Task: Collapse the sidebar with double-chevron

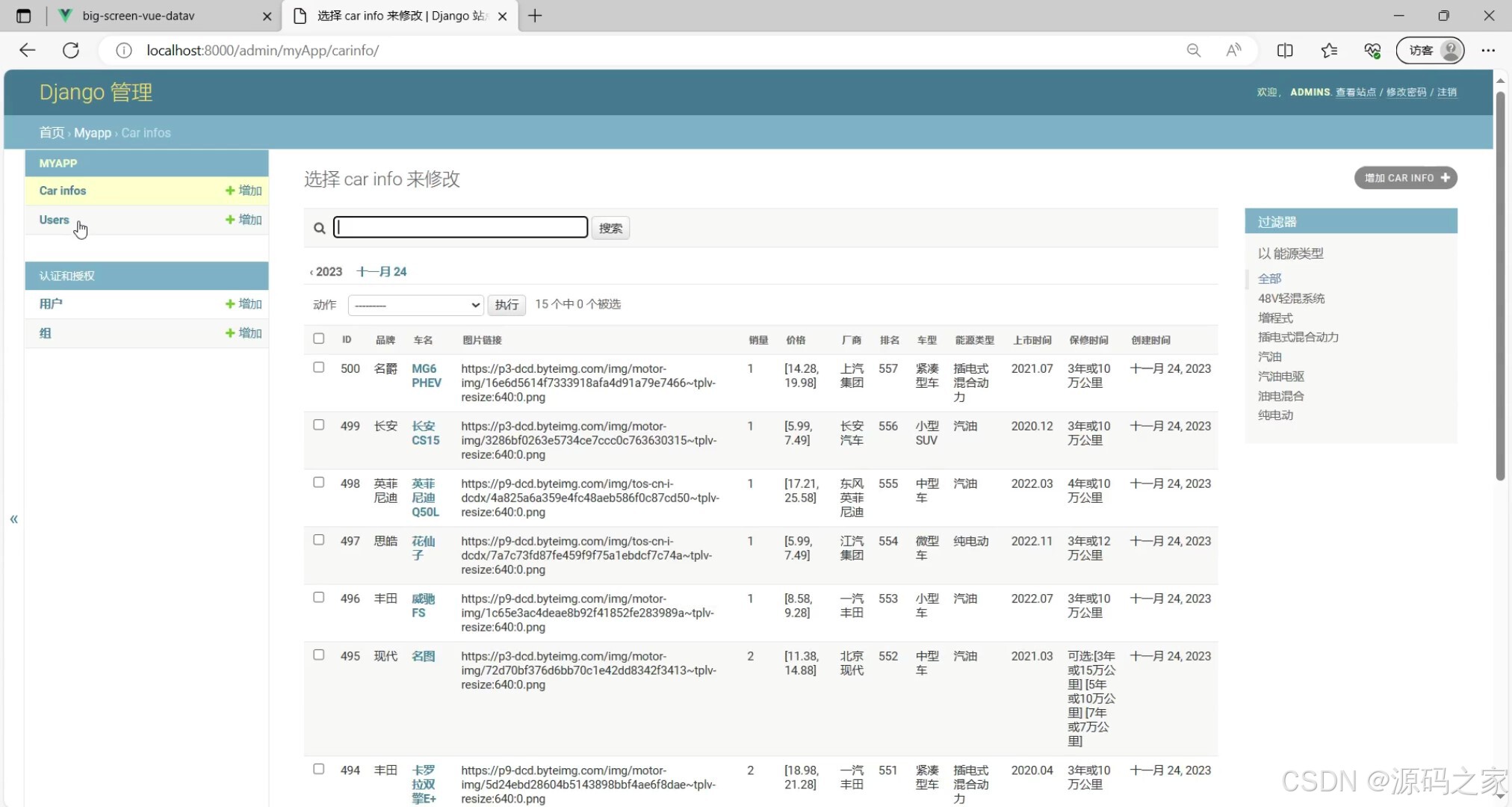Action: click(13, 519)
